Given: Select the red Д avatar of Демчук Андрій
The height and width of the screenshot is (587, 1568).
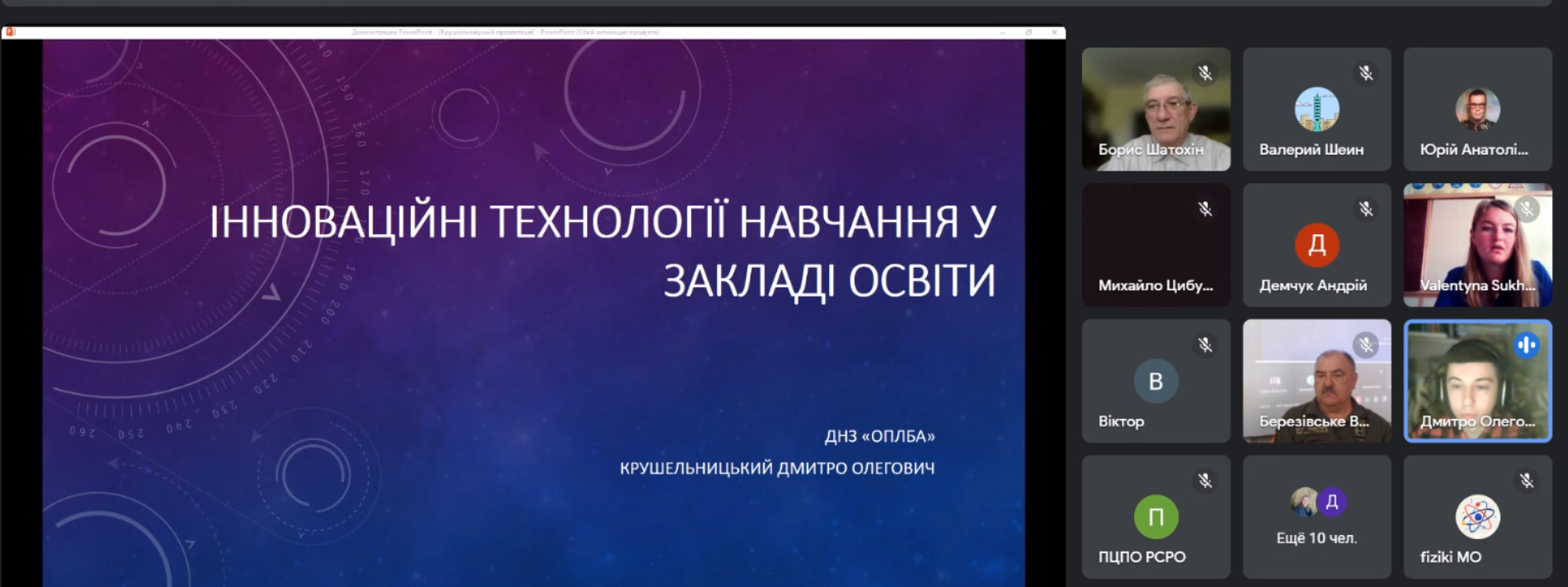Looking at the screenshot, I should (x=1316, y=245).
